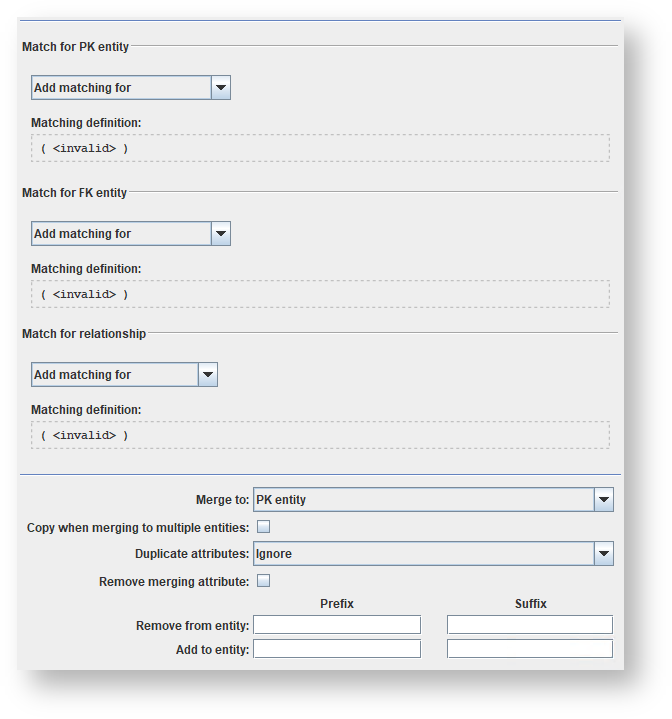
Task: Click the 'Remove from entity' prefix field
Action: click(x=337, y=626)
